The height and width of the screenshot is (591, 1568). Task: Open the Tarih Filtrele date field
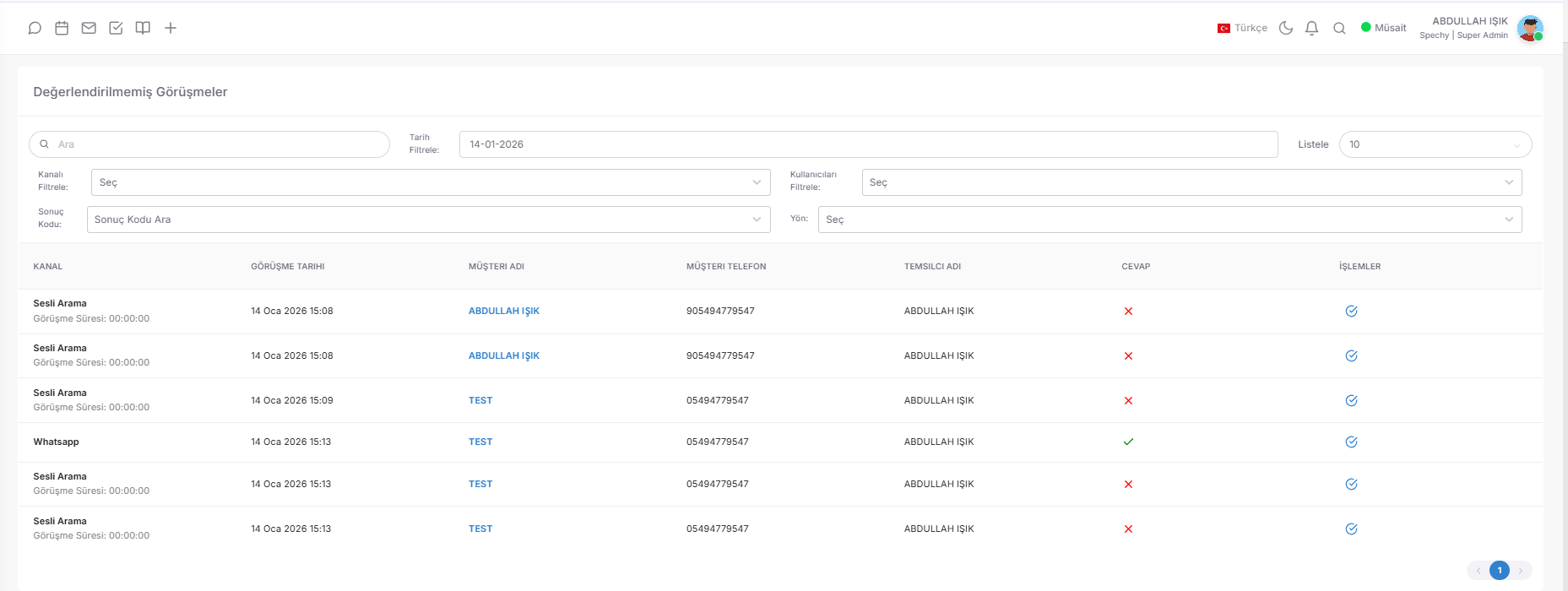pos(868,144)
